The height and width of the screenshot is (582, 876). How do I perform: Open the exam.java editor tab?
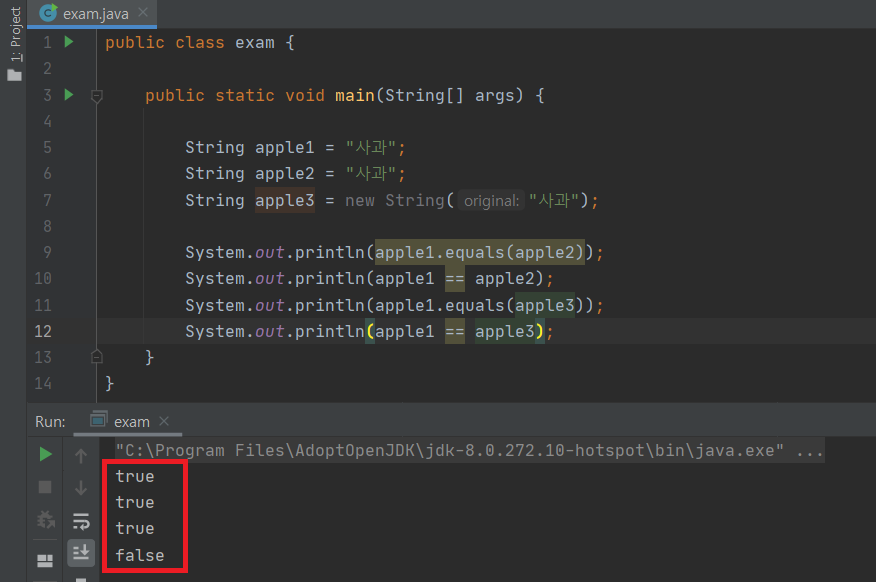coord(92,13)
